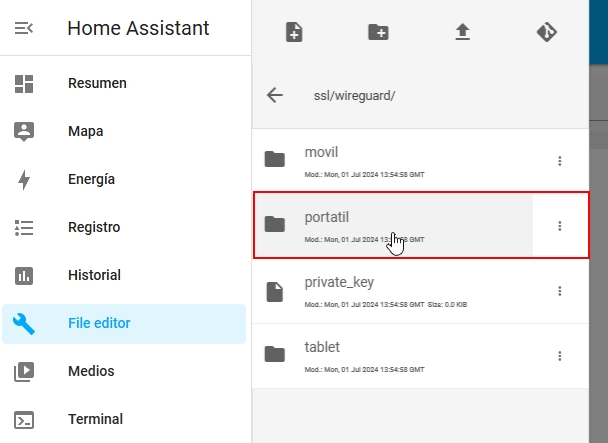This screenshot has width=608, height=443.
Task: Open the Git menu icon
Action: pyautogui.click(x=546, y=32)
